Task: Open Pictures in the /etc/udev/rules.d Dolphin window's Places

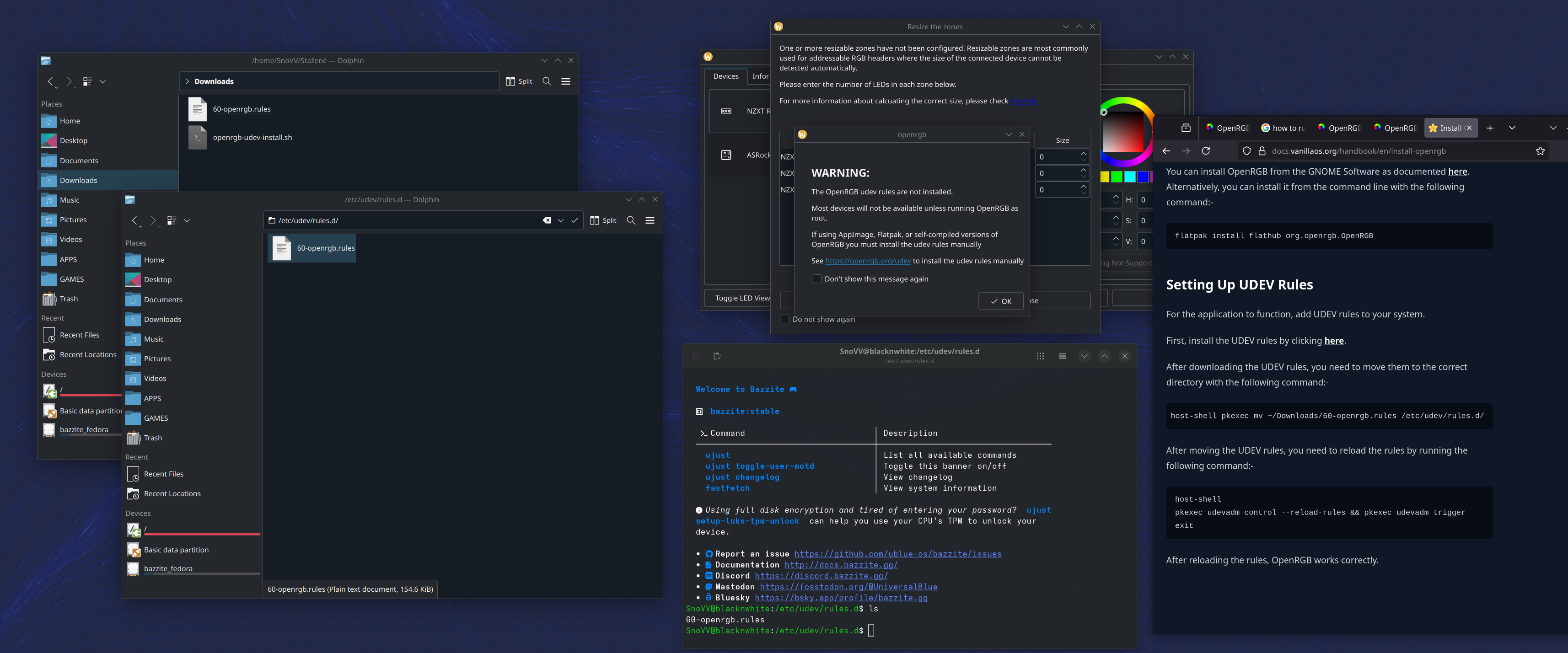Action: click(x=157, y=359)
